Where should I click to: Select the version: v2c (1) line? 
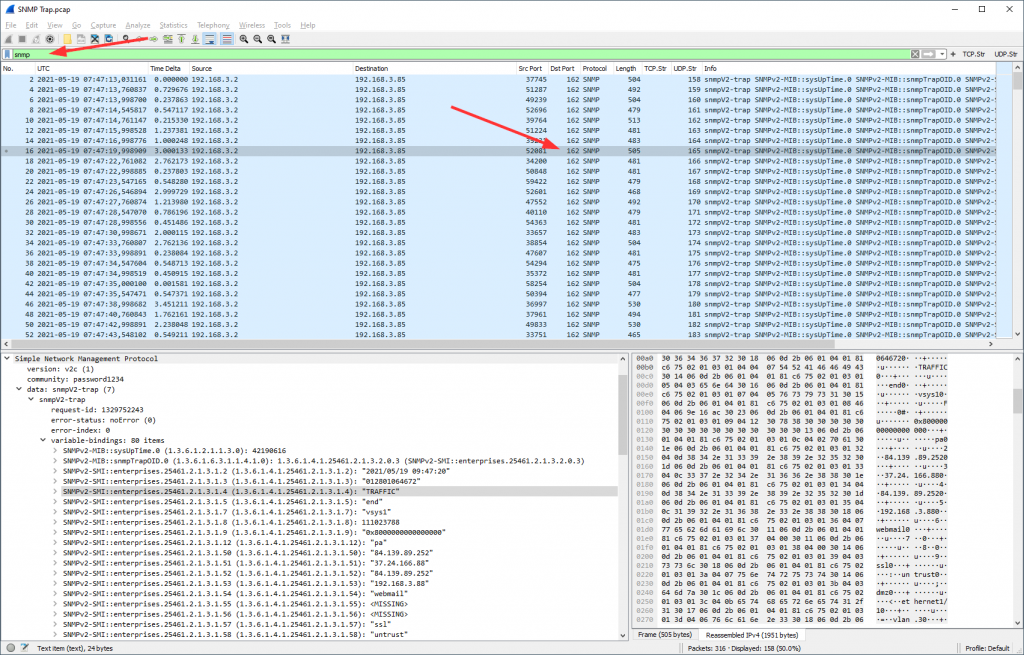60,369
